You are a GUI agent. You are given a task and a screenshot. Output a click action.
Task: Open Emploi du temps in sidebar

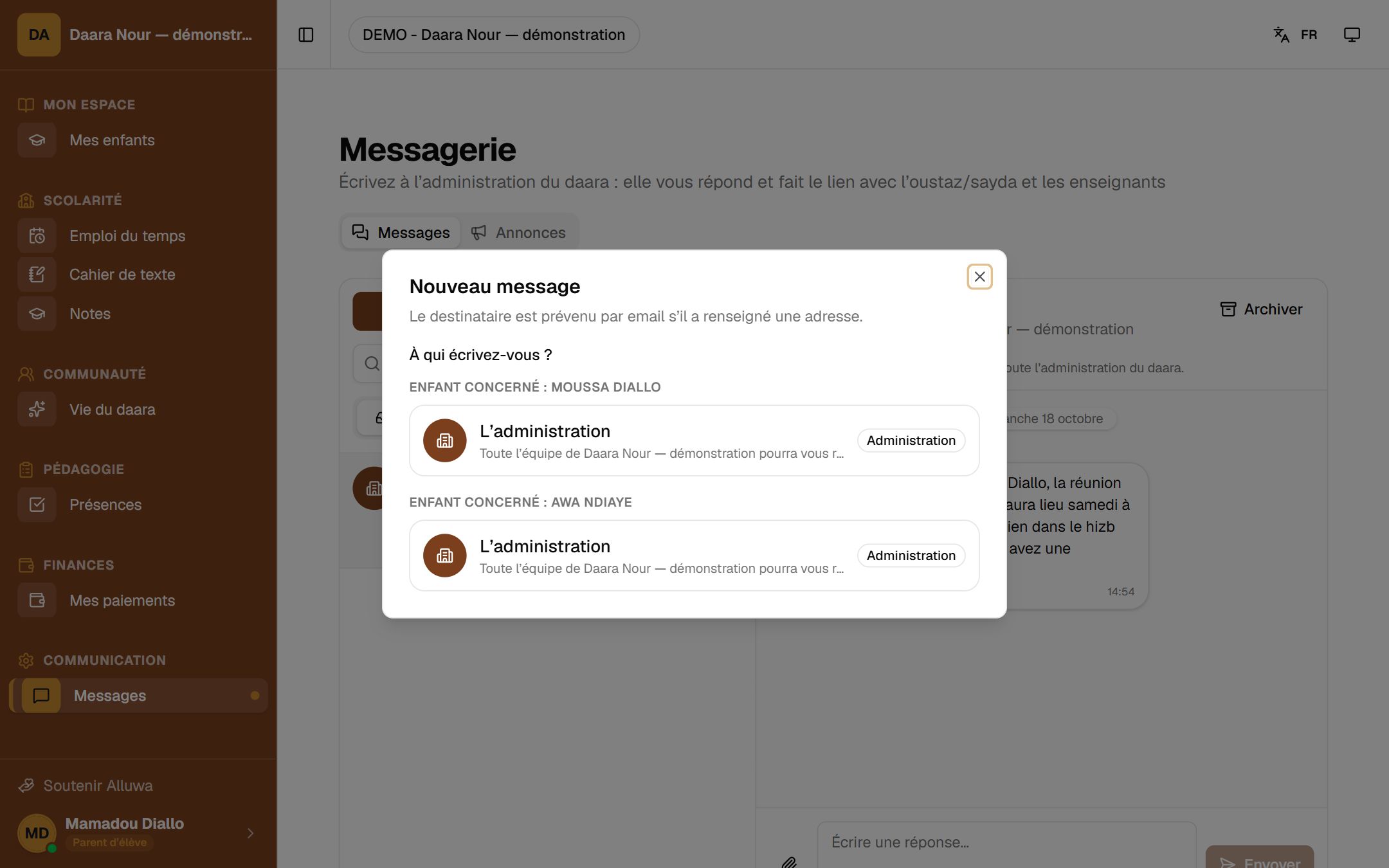tap(138, 236)
